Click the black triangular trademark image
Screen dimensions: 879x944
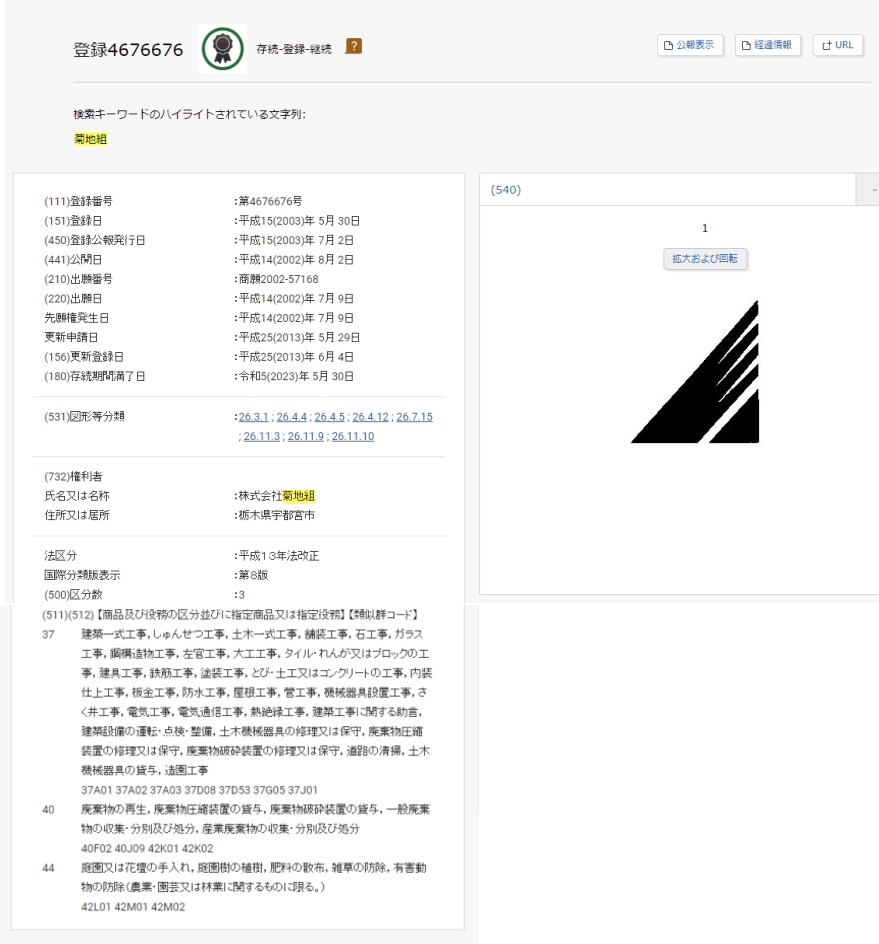click(695, 371)
